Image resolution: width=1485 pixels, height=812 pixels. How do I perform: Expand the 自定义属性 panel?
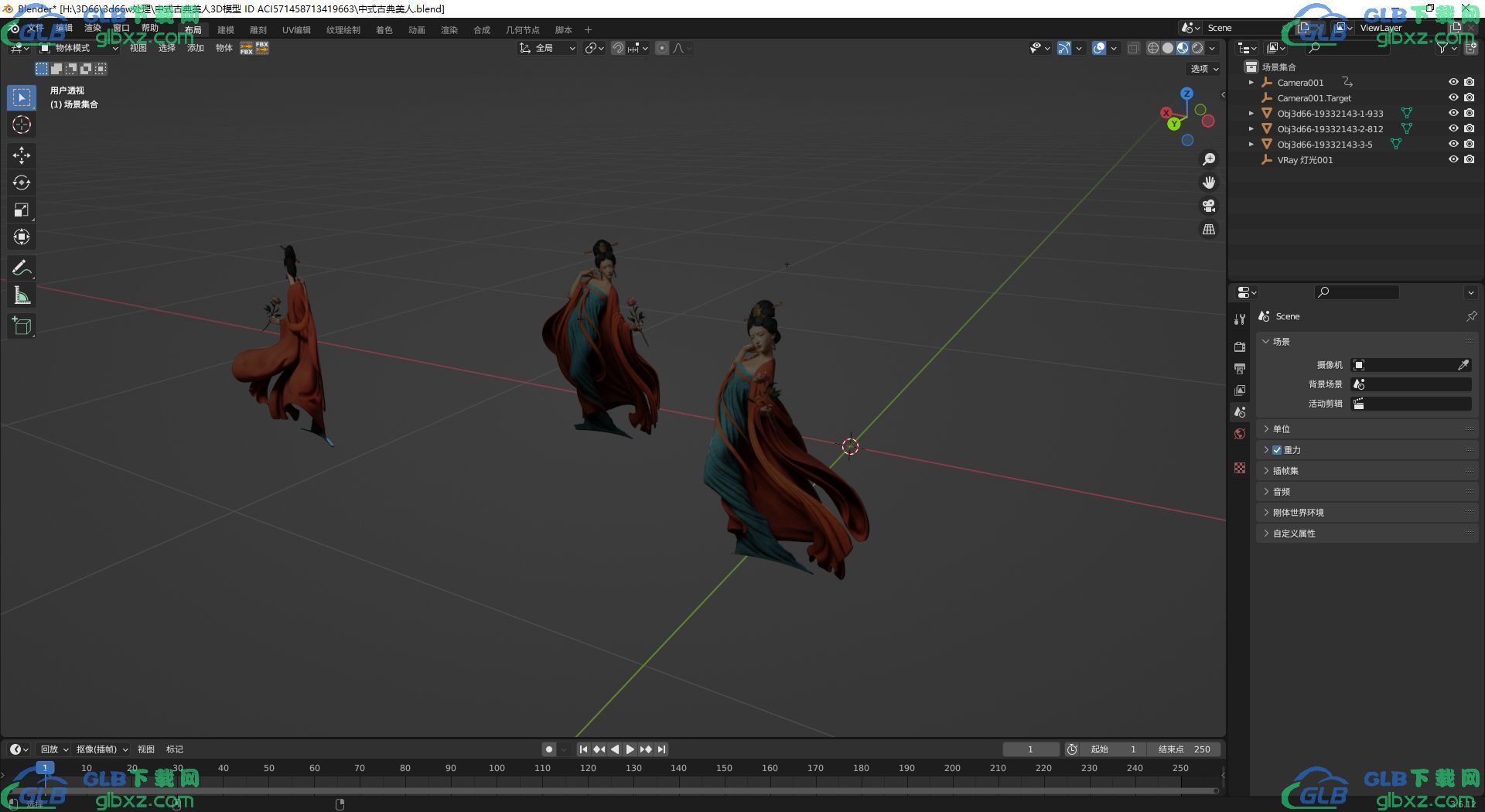click(1367, 534)
